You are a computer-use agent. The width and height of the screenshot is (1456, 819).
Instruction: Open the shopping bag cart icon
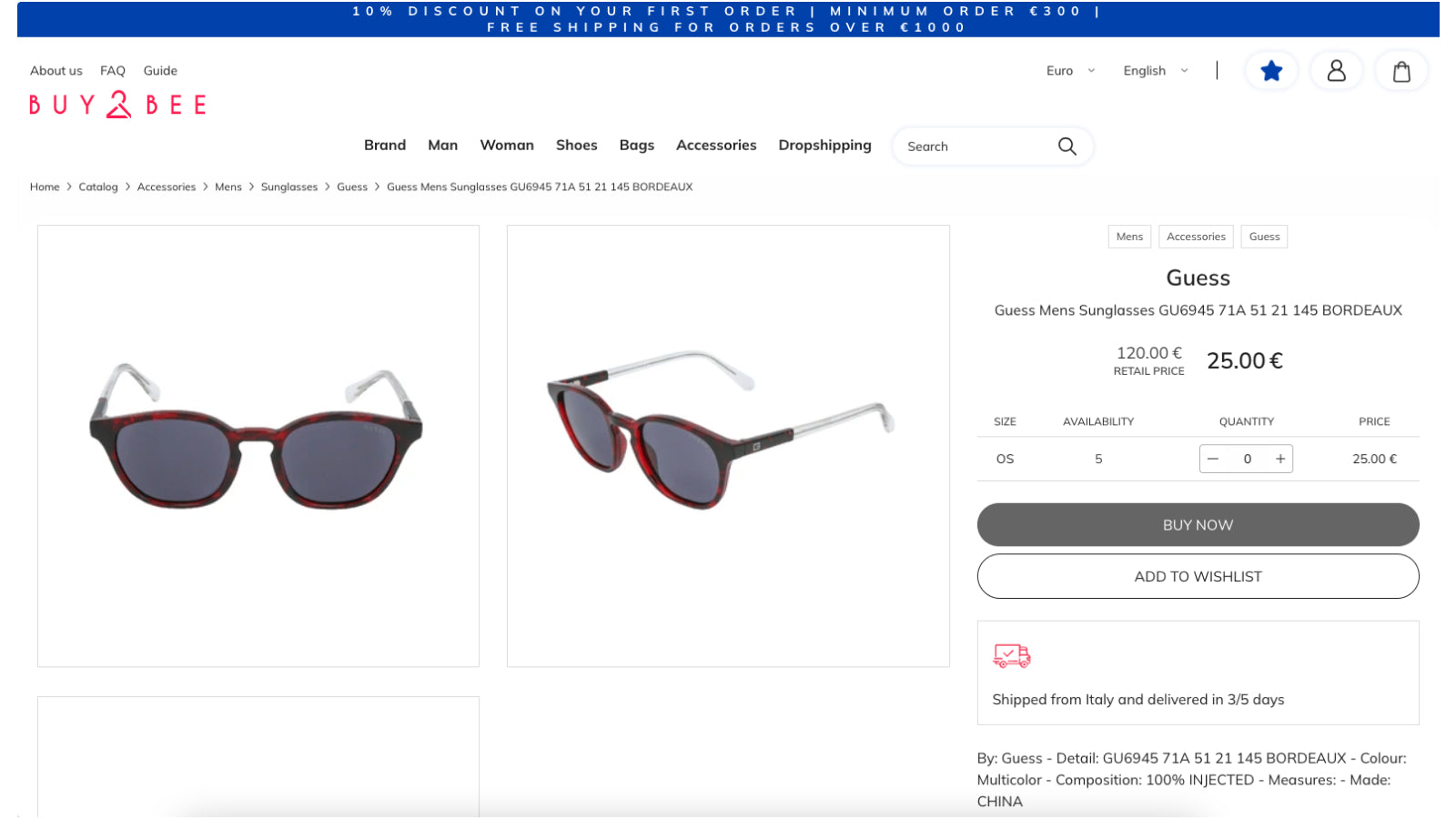(x=1401, y=71)
